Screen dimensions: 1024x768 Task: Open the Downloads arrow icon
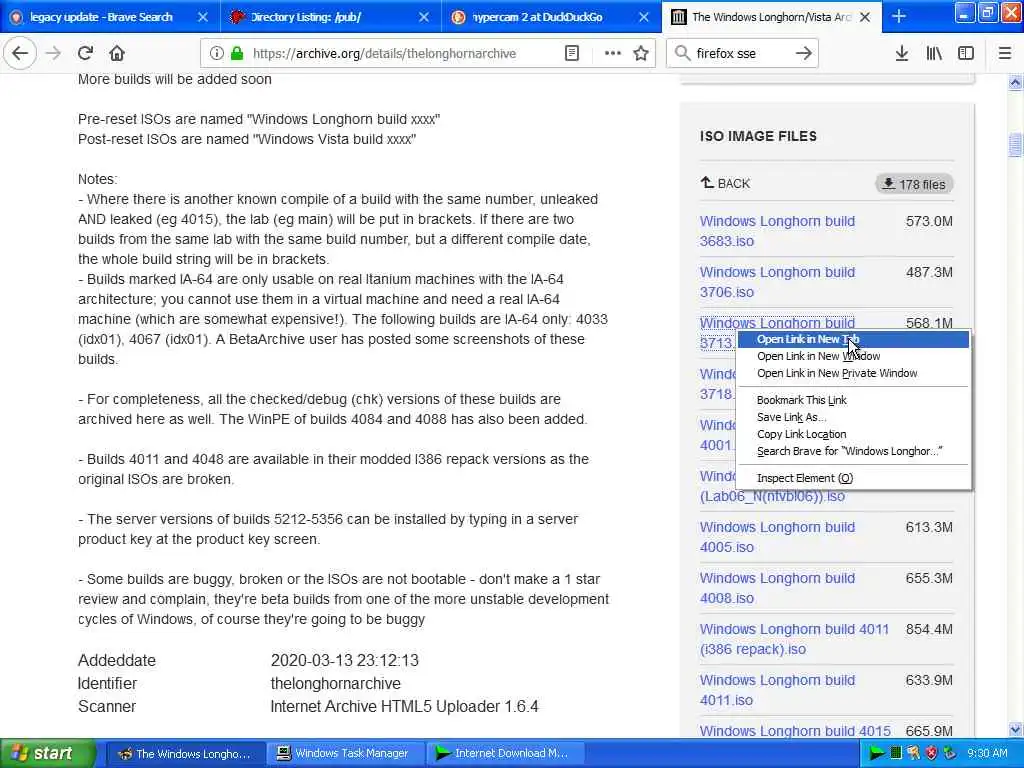pos(902,54)
